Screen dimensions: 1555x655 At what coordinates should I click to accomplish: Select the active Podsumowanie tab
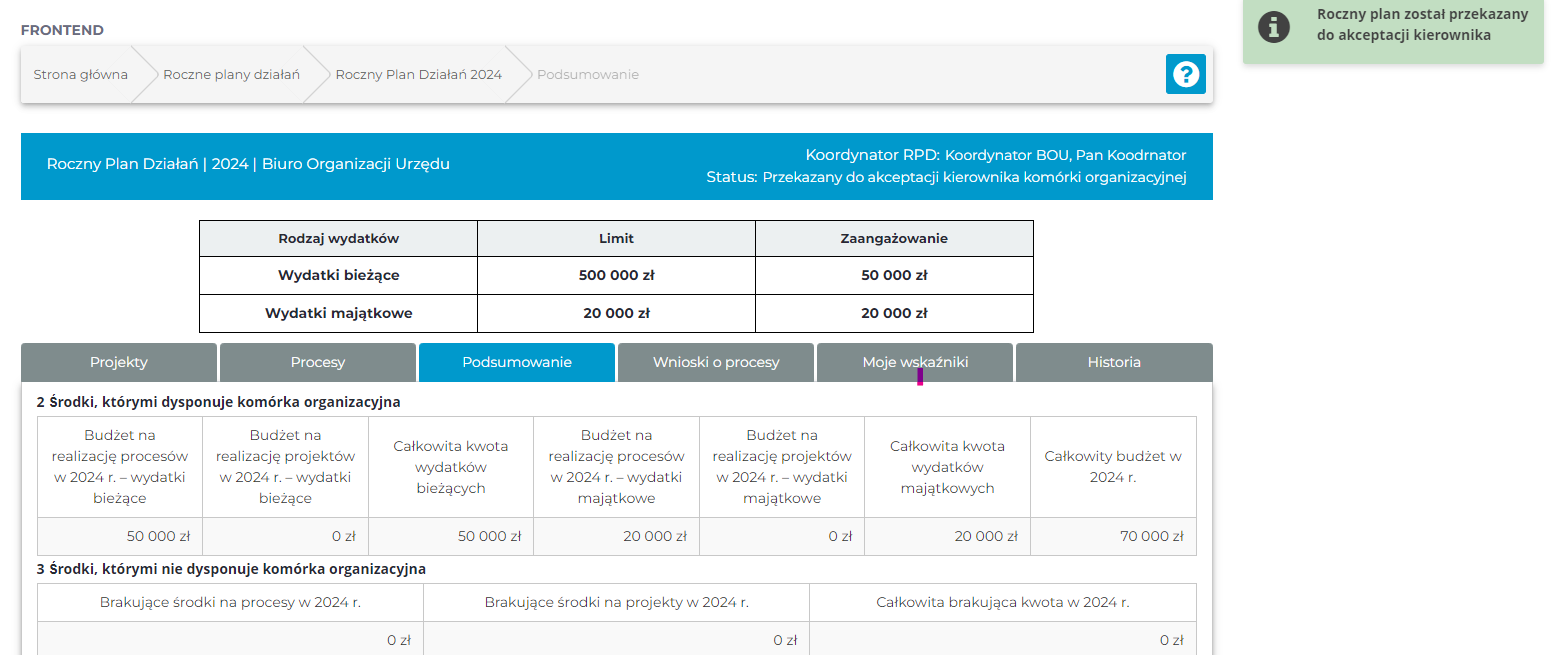516,362
